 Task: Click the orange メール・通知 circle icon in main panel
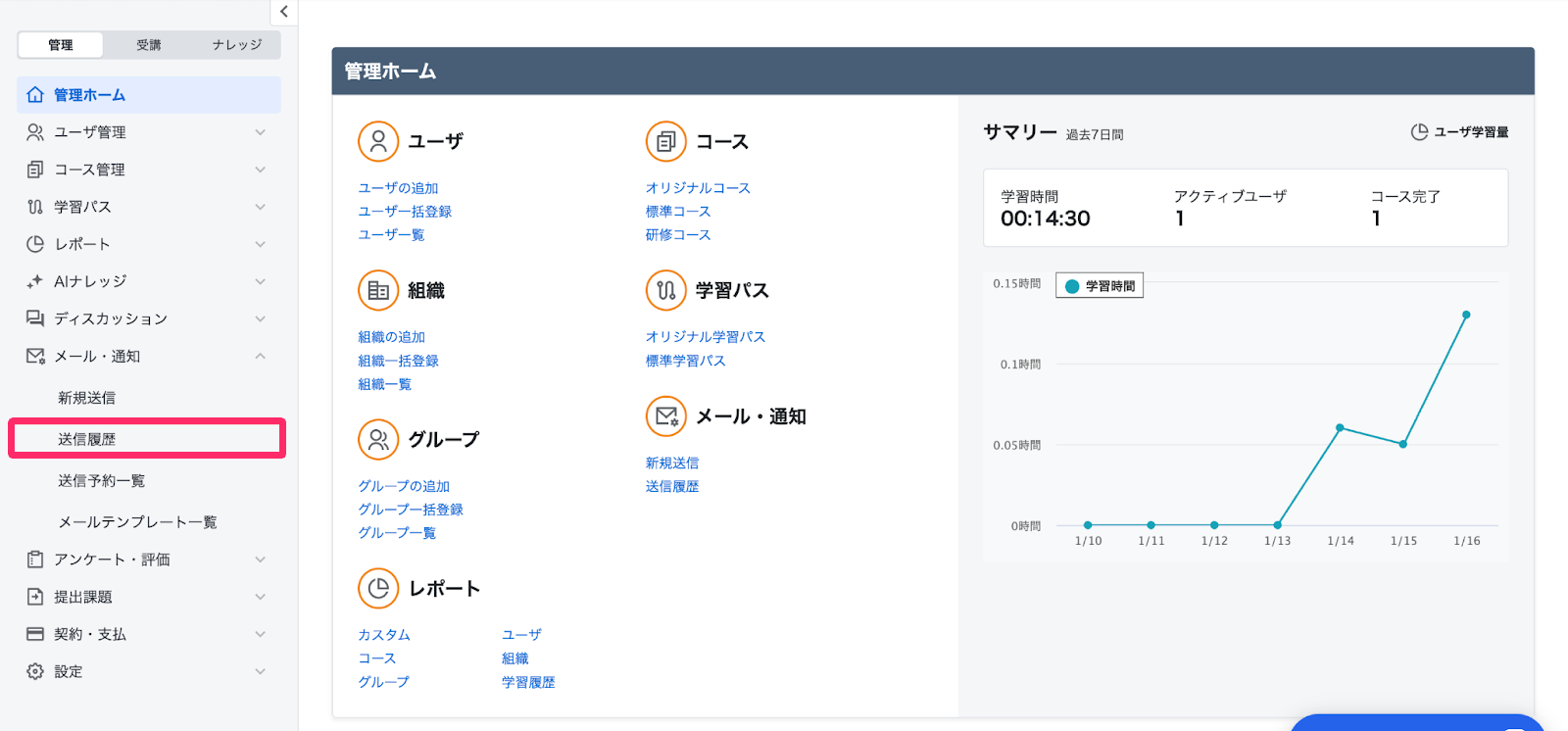(666, 416)
